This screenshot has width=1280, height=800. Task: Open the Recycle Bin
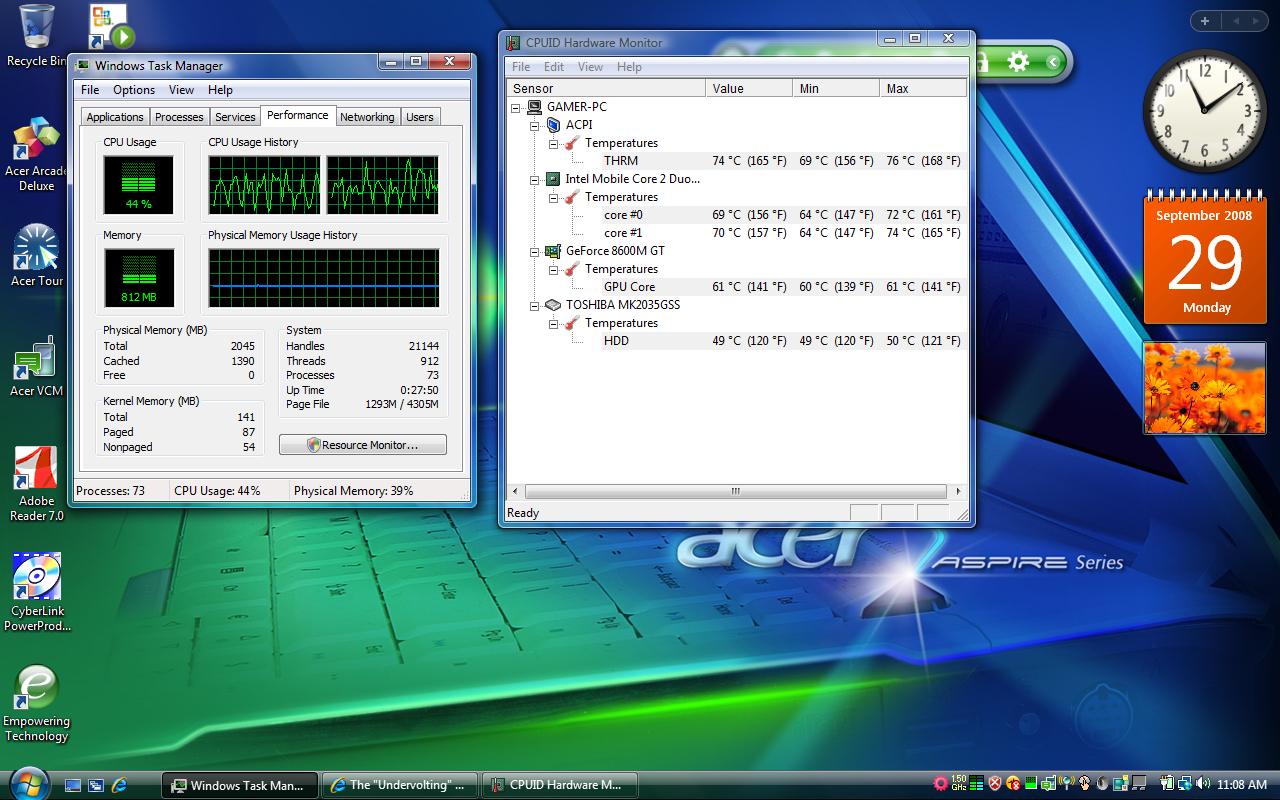click(37, 25)
